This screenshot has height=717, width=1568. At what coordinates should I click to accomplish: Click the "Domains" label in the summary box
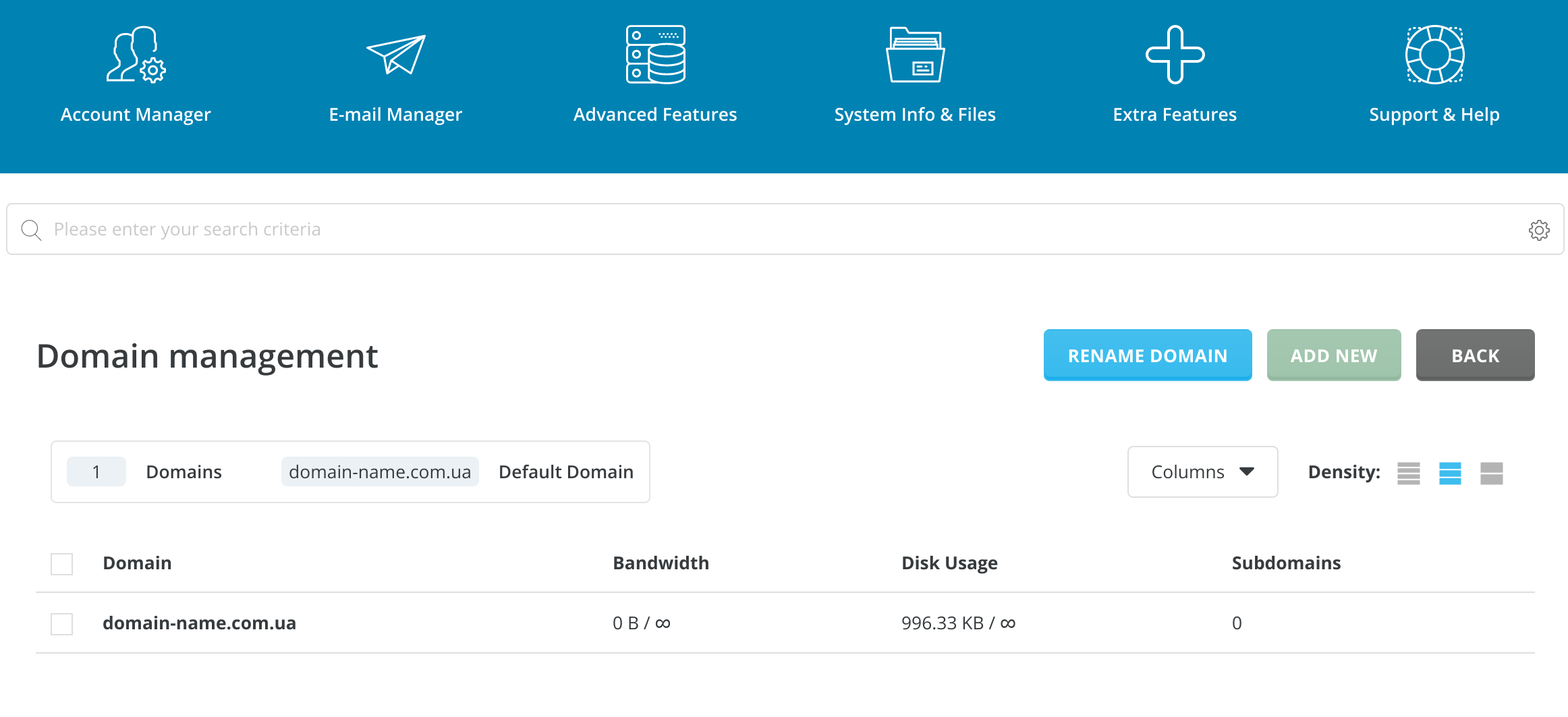click(184, 471)
